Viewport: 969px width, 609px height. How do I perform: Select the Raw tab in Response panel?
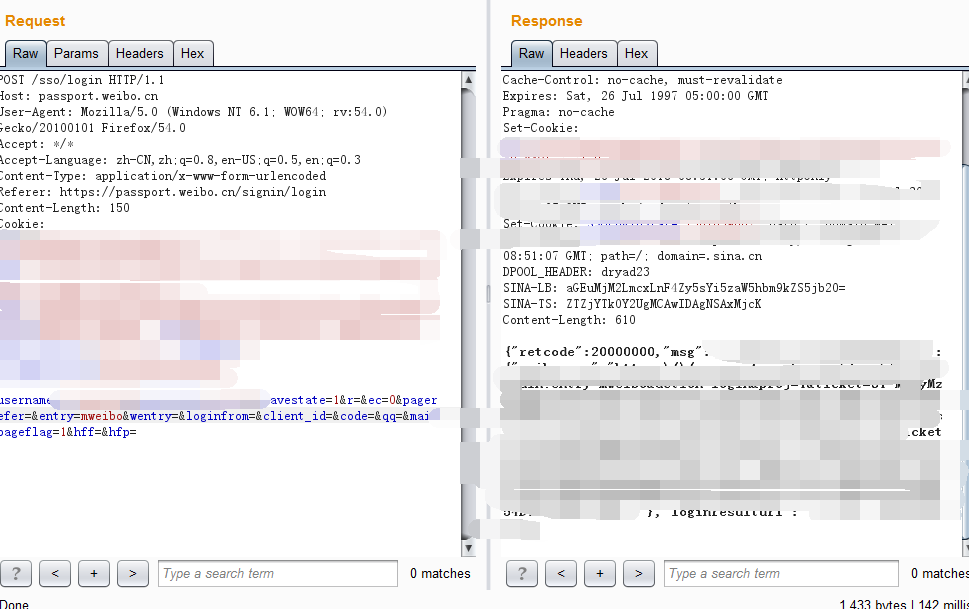pyautogui.click(x=531, y=54)
